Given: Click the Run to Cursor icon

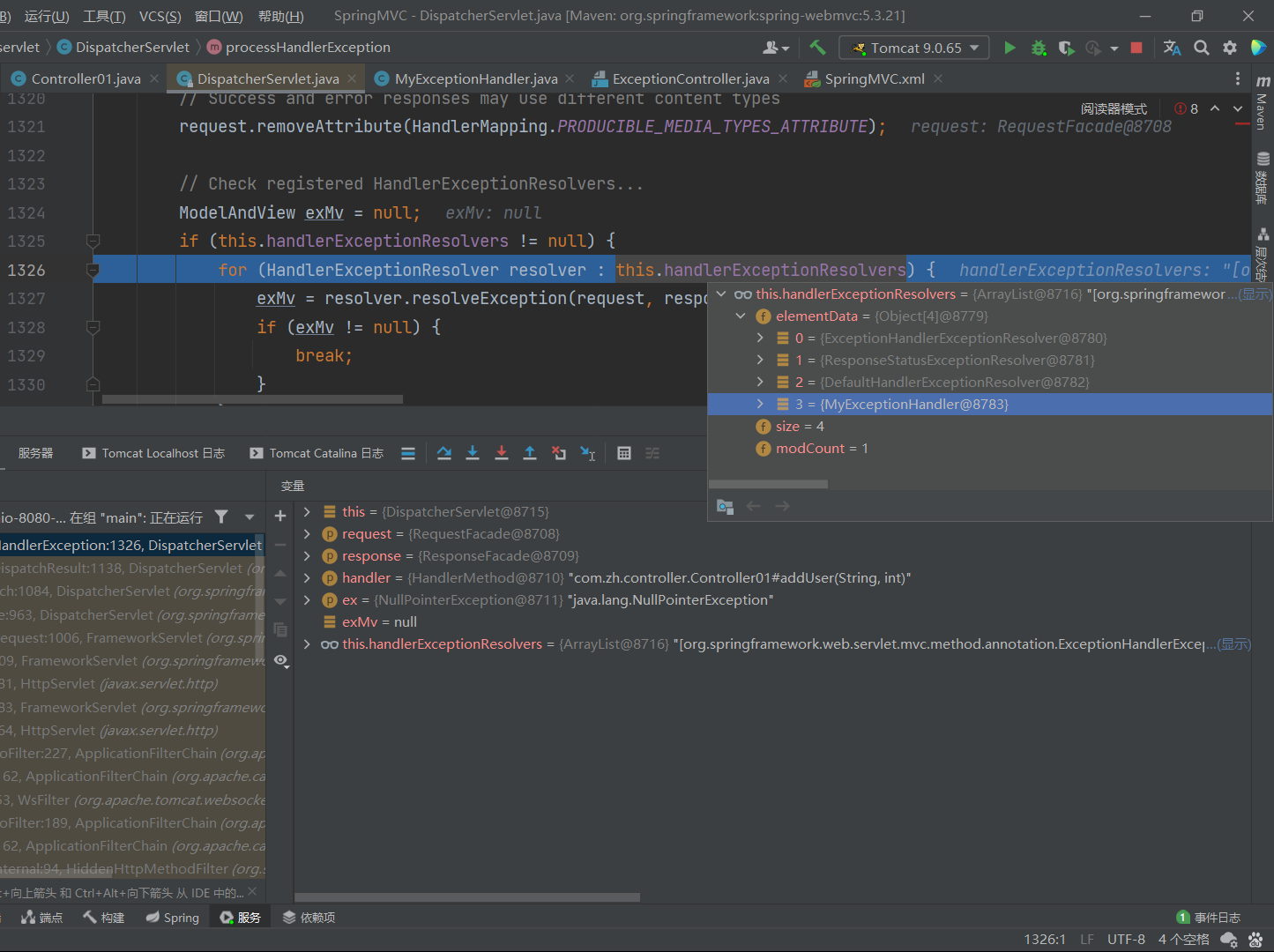Looking at the screenshot, I should click(x=587, y=453).
